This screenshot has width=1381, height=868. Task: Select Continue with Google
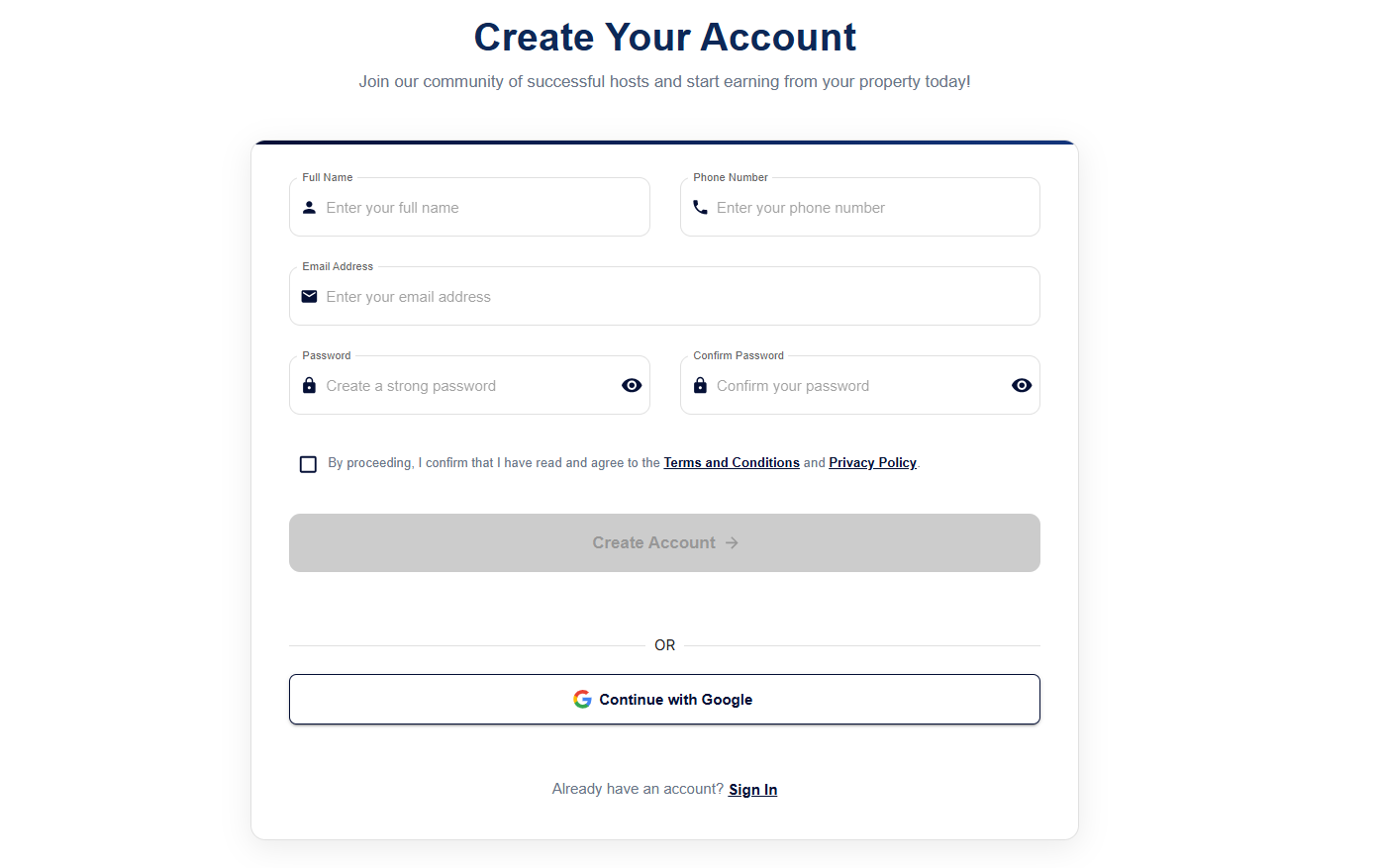click(664, 699)
